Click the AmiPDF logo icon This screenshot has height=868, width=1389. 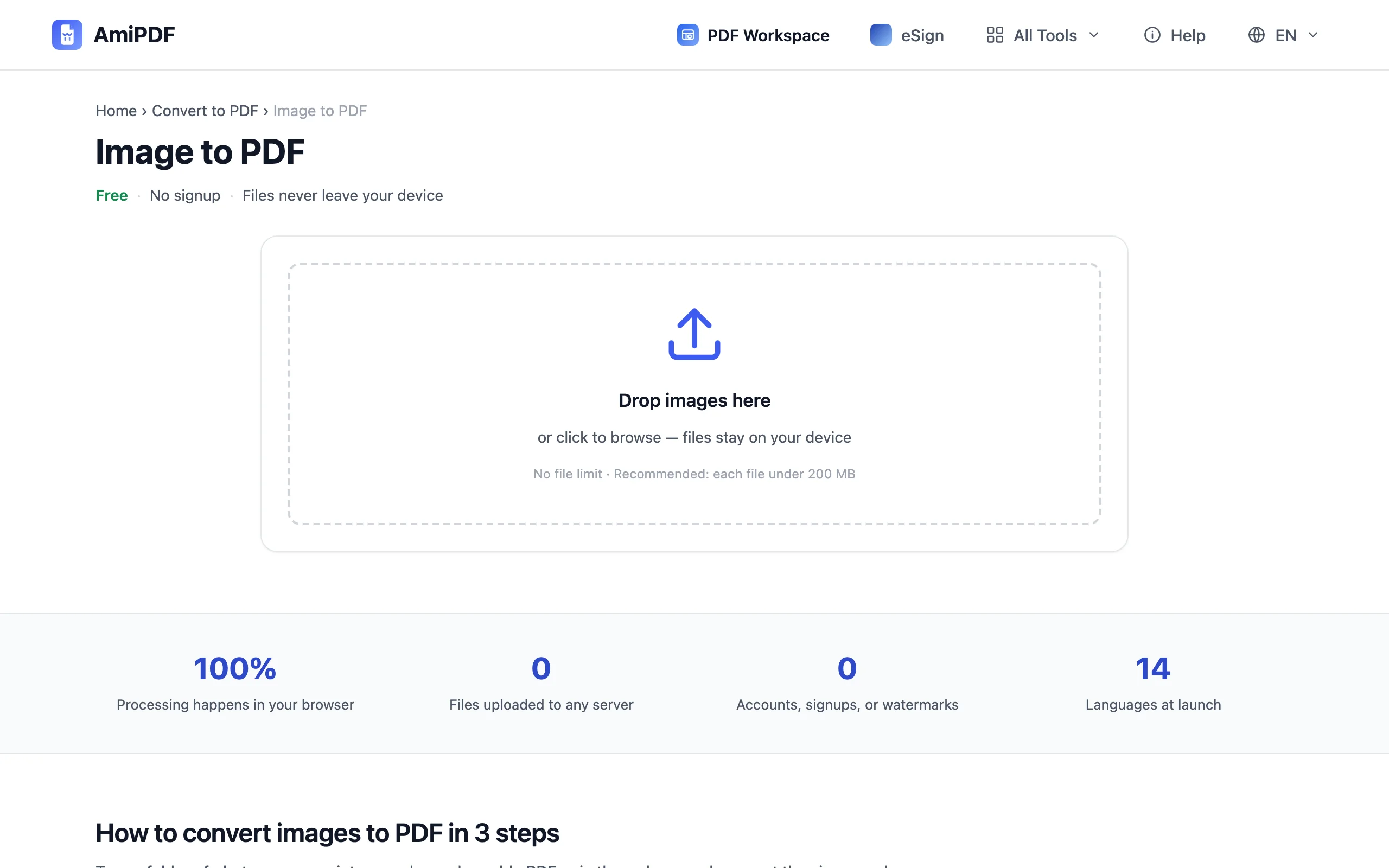(67, 35)
